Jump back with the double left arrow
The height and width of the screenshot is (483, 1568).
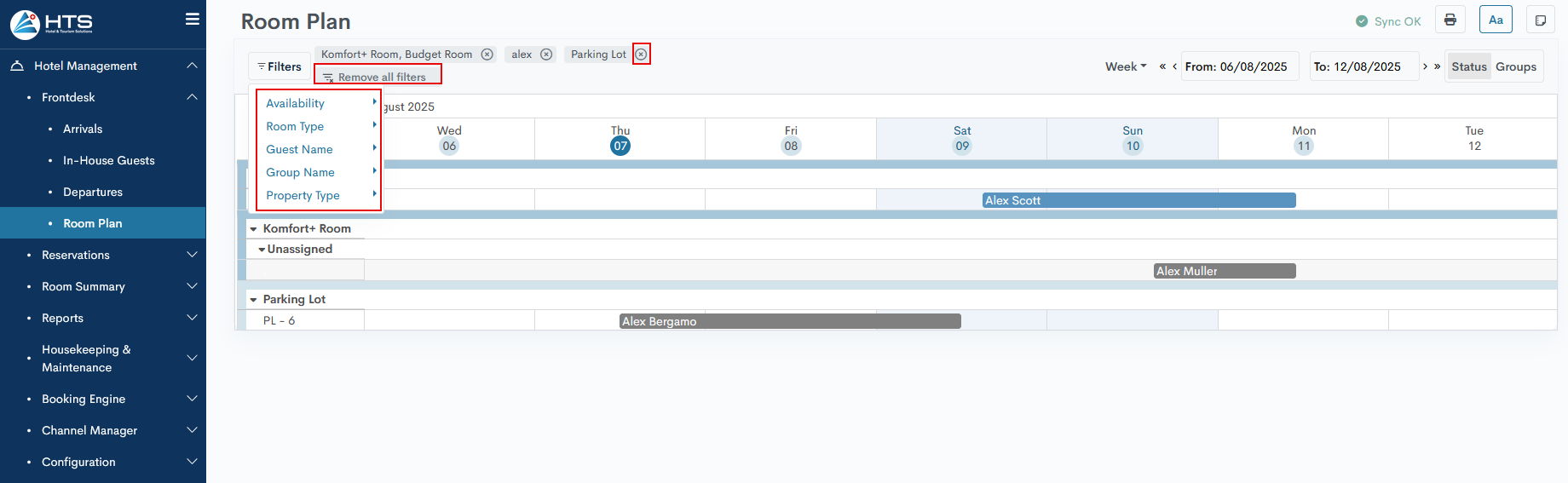coord(1162,66)
